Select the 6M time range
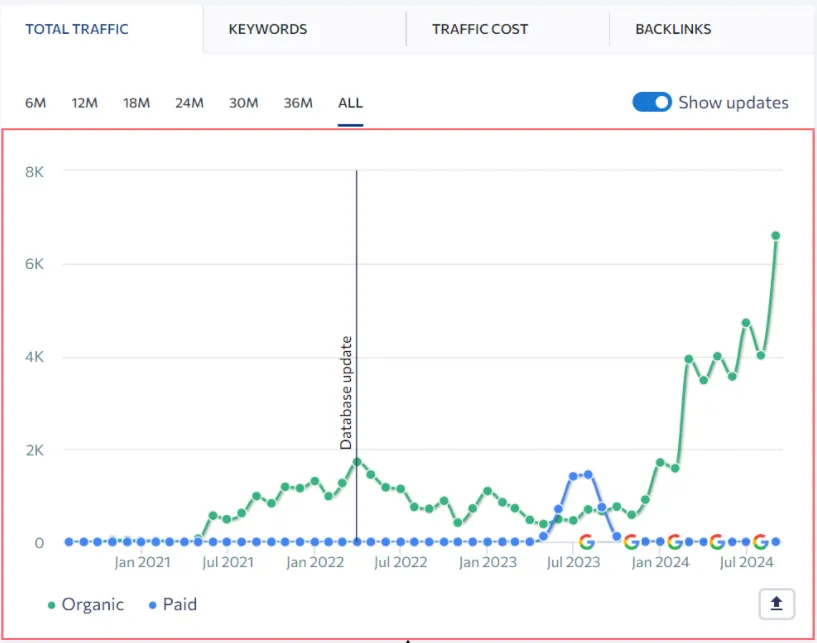Image resolution: width=817 pixels, height=643 pixels. [35, 102]
